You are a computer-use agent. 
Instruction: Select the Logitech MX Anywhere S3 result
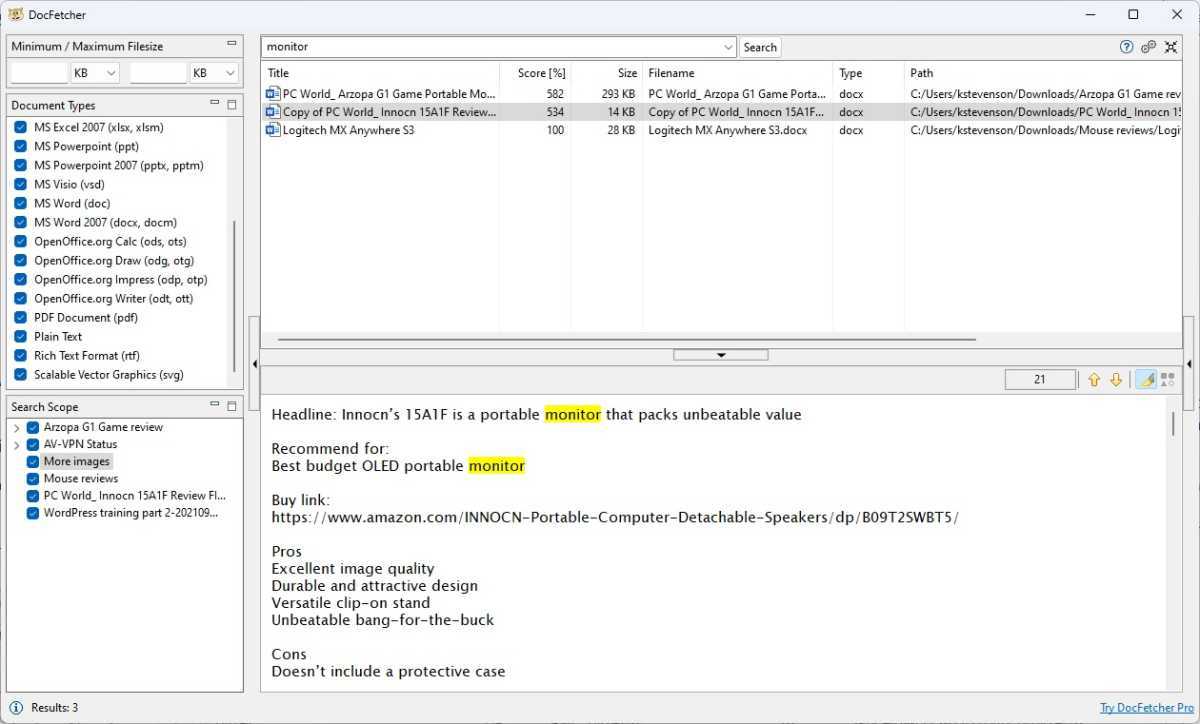[x=721, y=130]
